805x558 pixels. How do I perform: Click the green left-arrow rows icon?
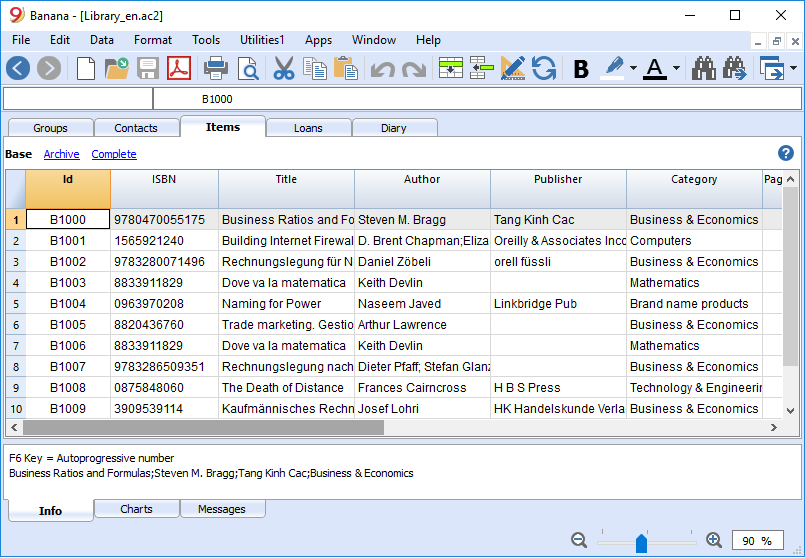tap(482, 68)
